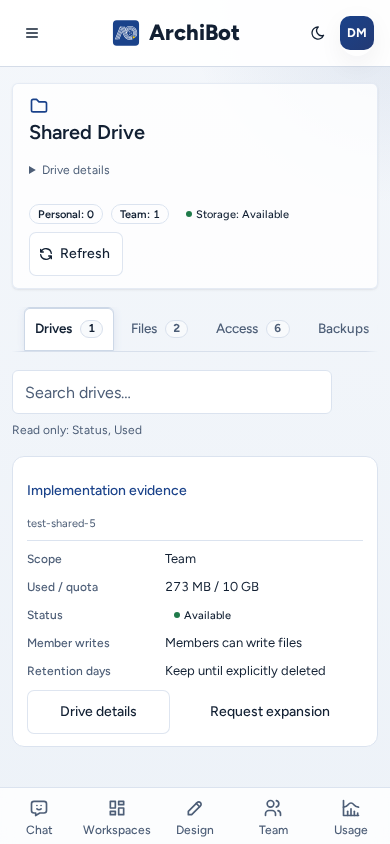
Task: Click the Available status in drive card
Action: 202,615
